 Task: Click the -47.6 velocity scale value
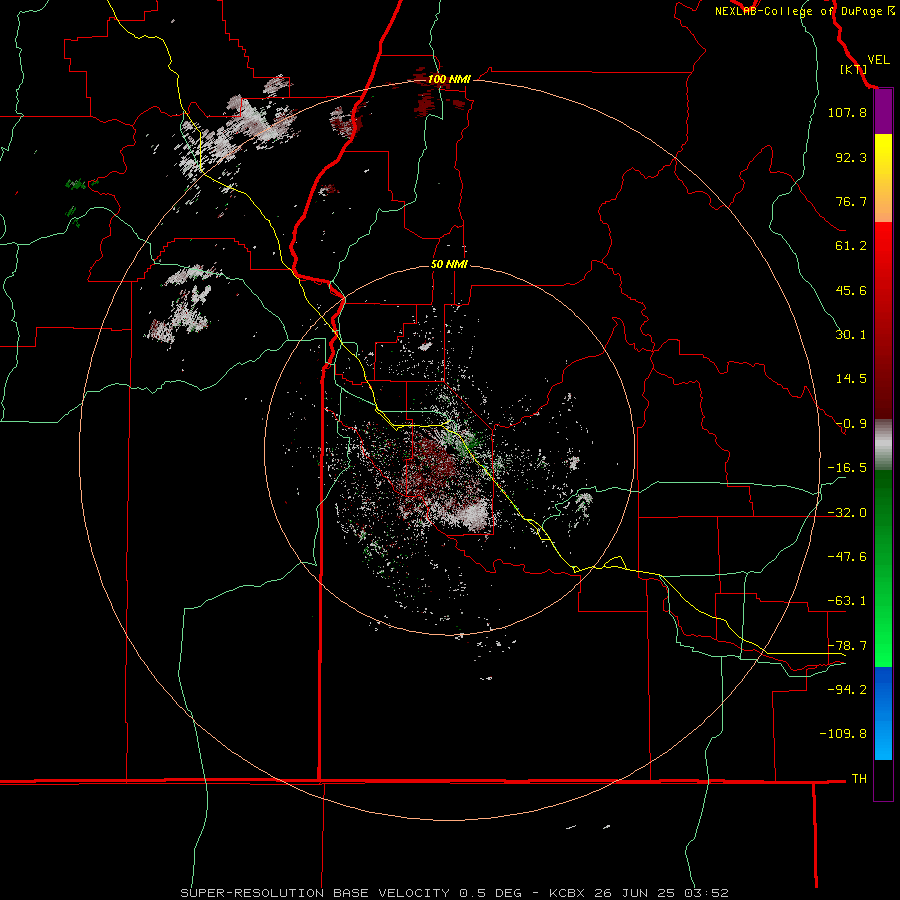click(x=847, y=556)
